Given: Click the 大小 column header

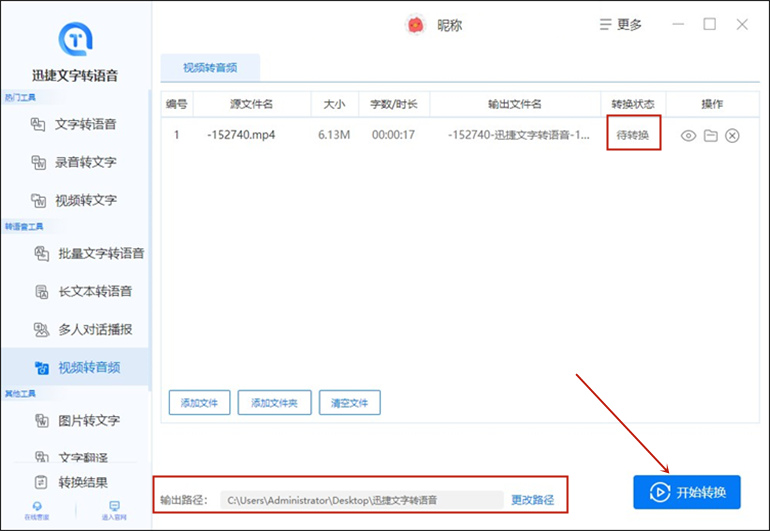Looking at the screenshot, I should coord(334,104).
